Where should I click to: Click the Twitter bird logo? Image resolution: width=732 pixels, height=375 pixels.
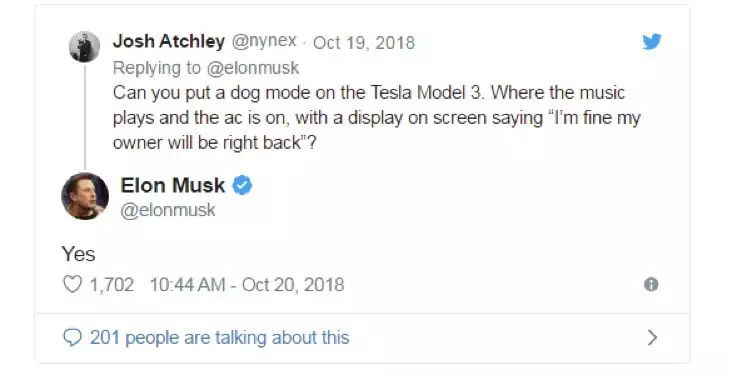pos(651,42)
